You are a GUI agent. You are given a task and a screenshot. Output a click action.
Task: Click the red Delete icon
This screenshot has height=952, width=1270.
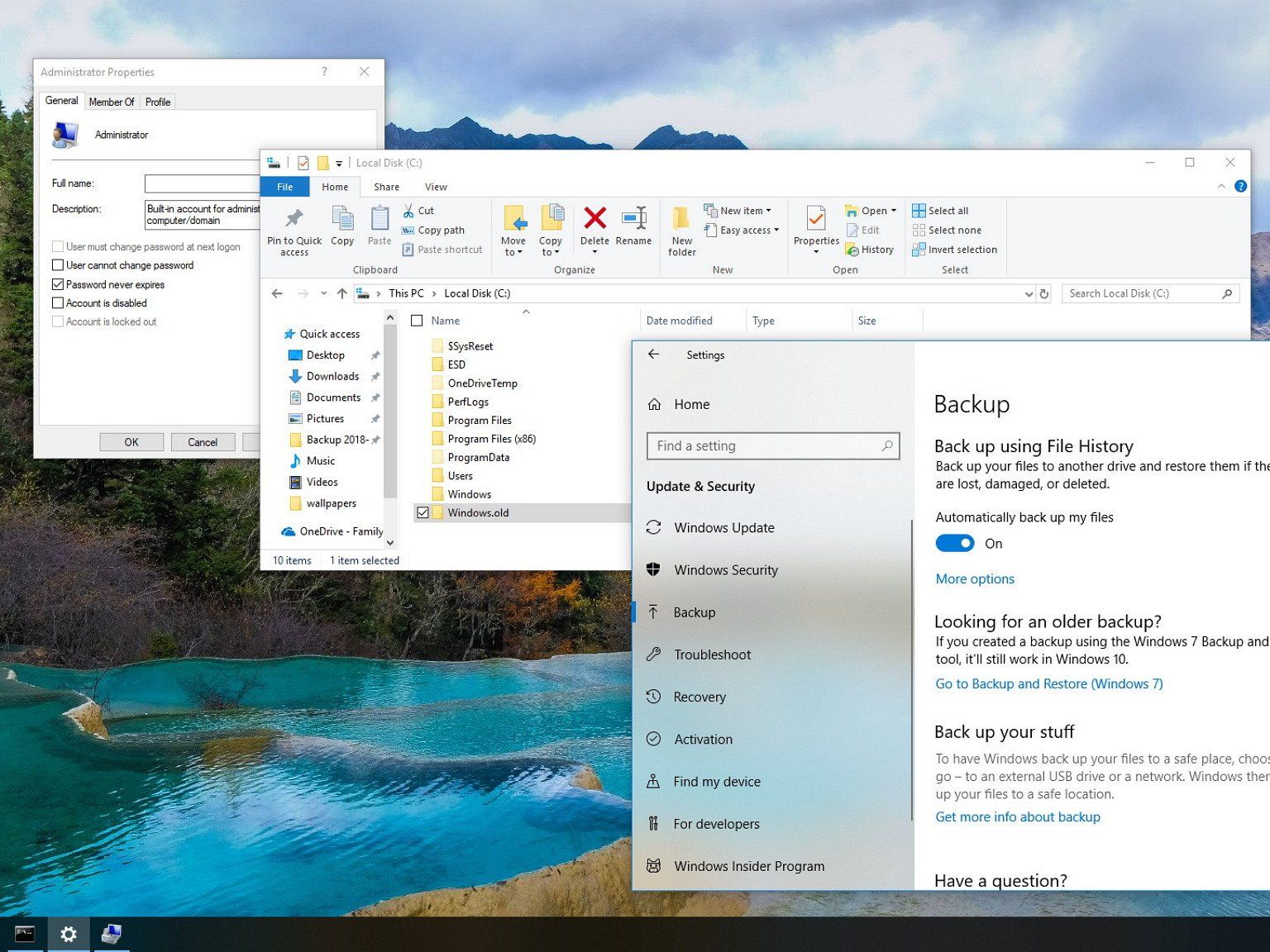(594, 218)
